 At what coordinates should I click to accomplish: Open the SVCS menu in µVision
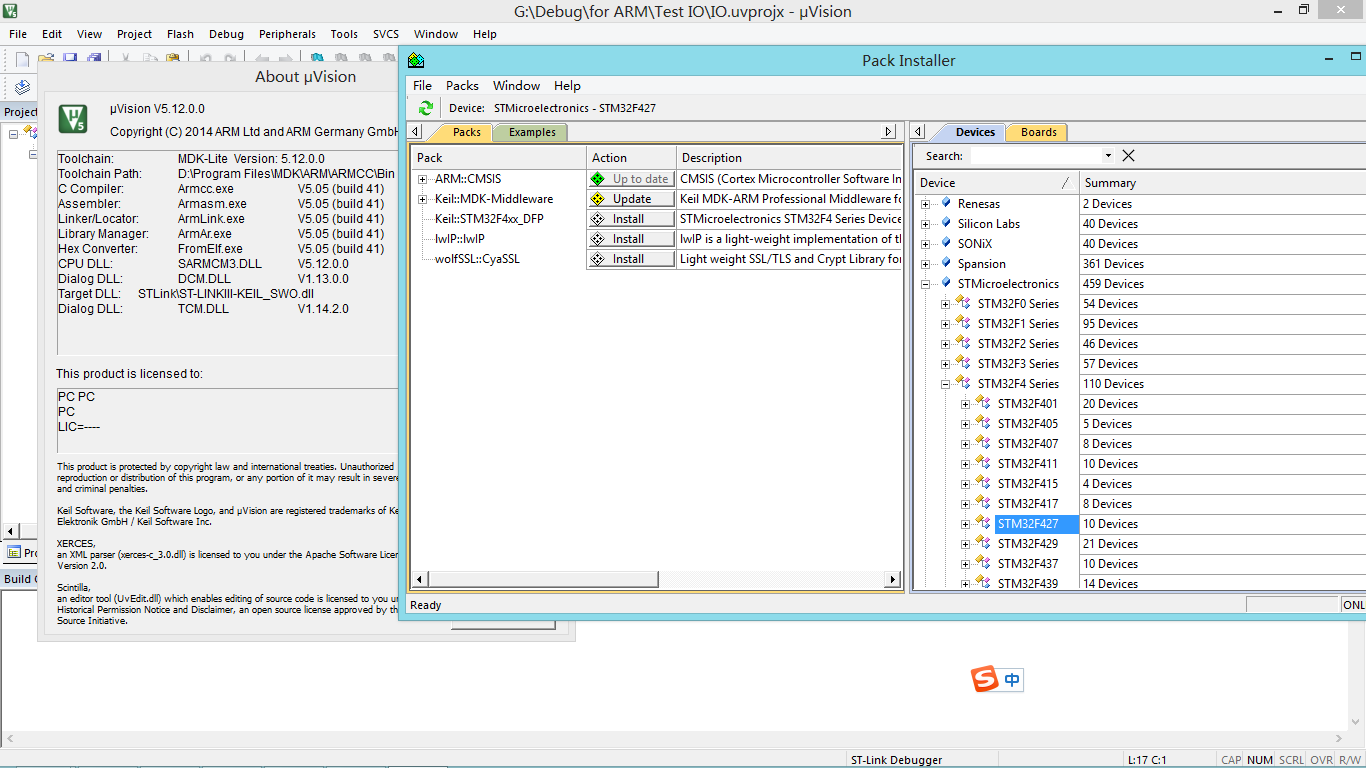point(386,34)
